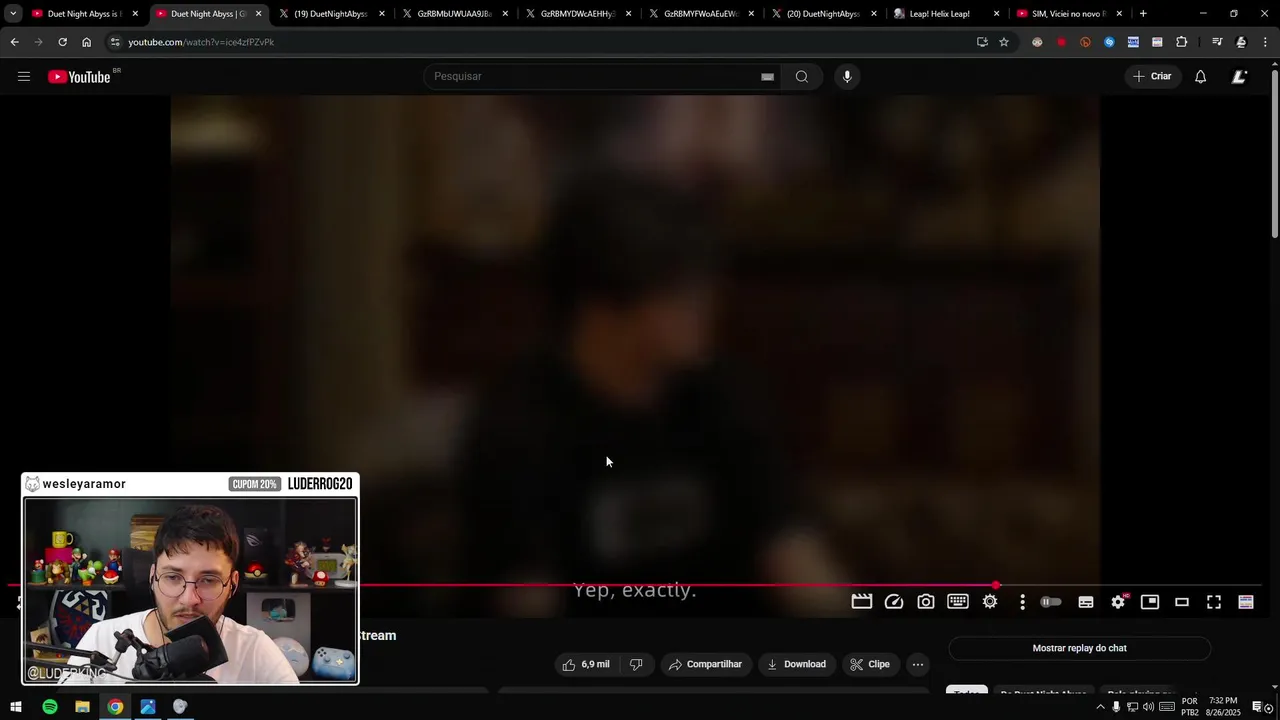Bookmark this page with the star icon

tap(1004, 42)
